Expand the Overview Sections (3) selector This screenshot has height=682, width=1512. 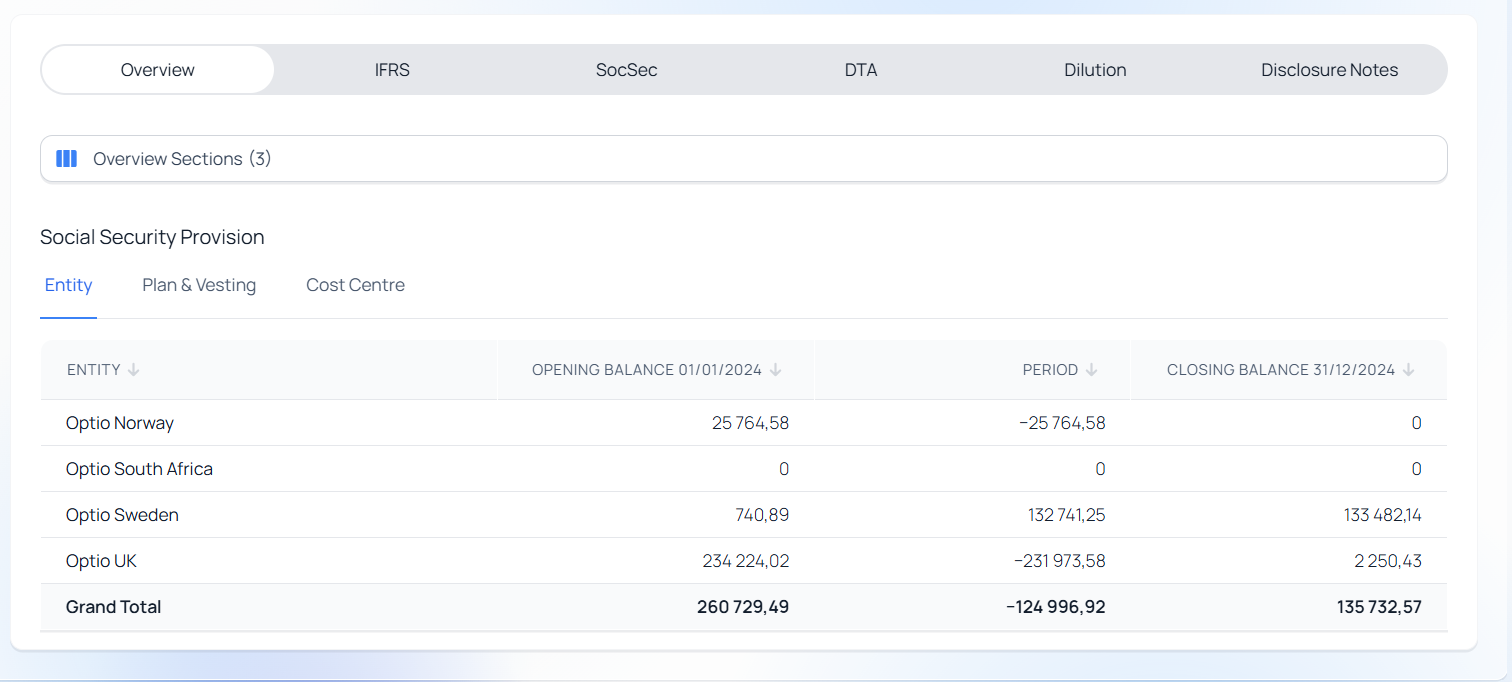[743, 159]
